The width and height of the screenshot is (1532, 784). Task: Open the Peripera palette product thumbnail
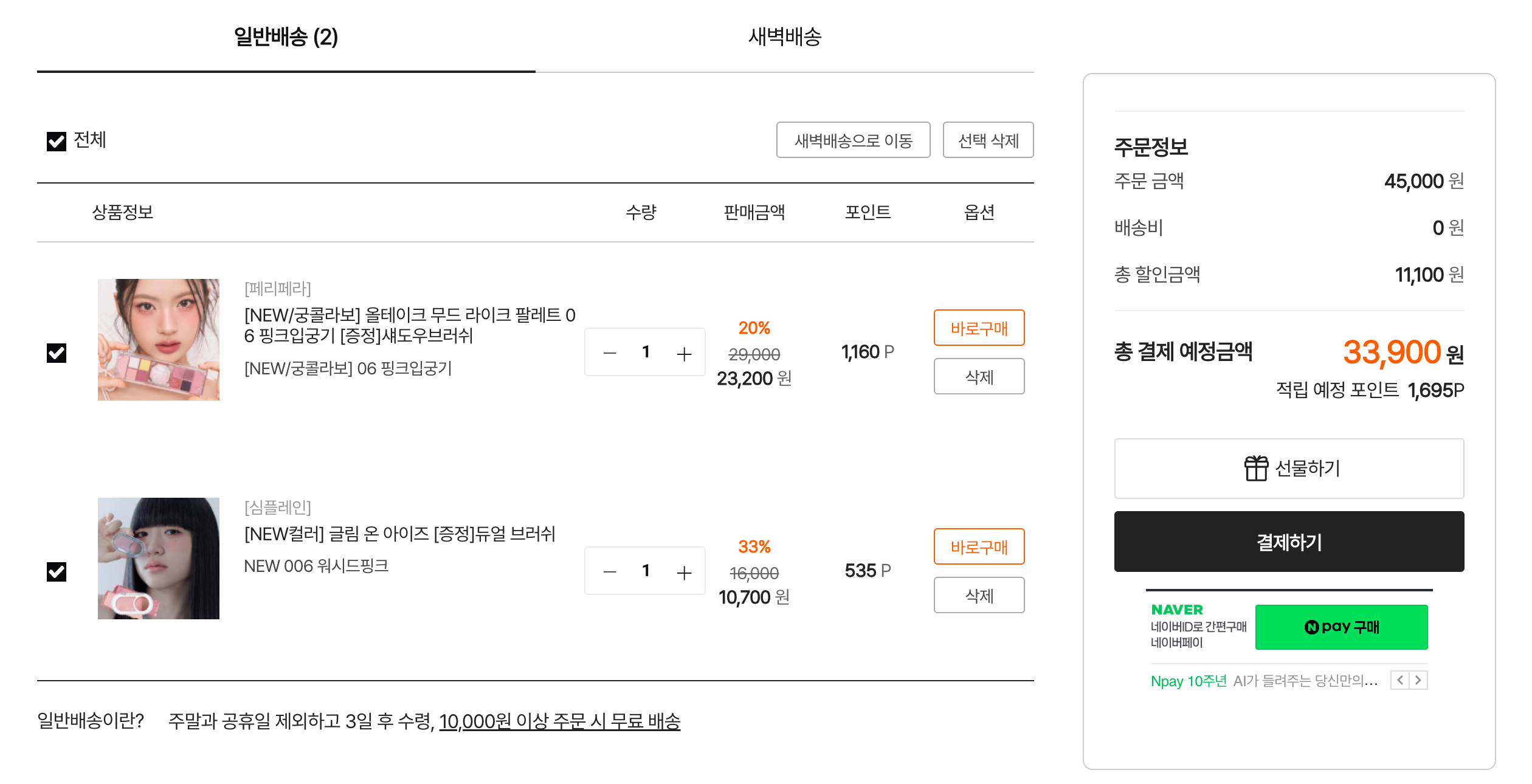[x=159, y=340]
